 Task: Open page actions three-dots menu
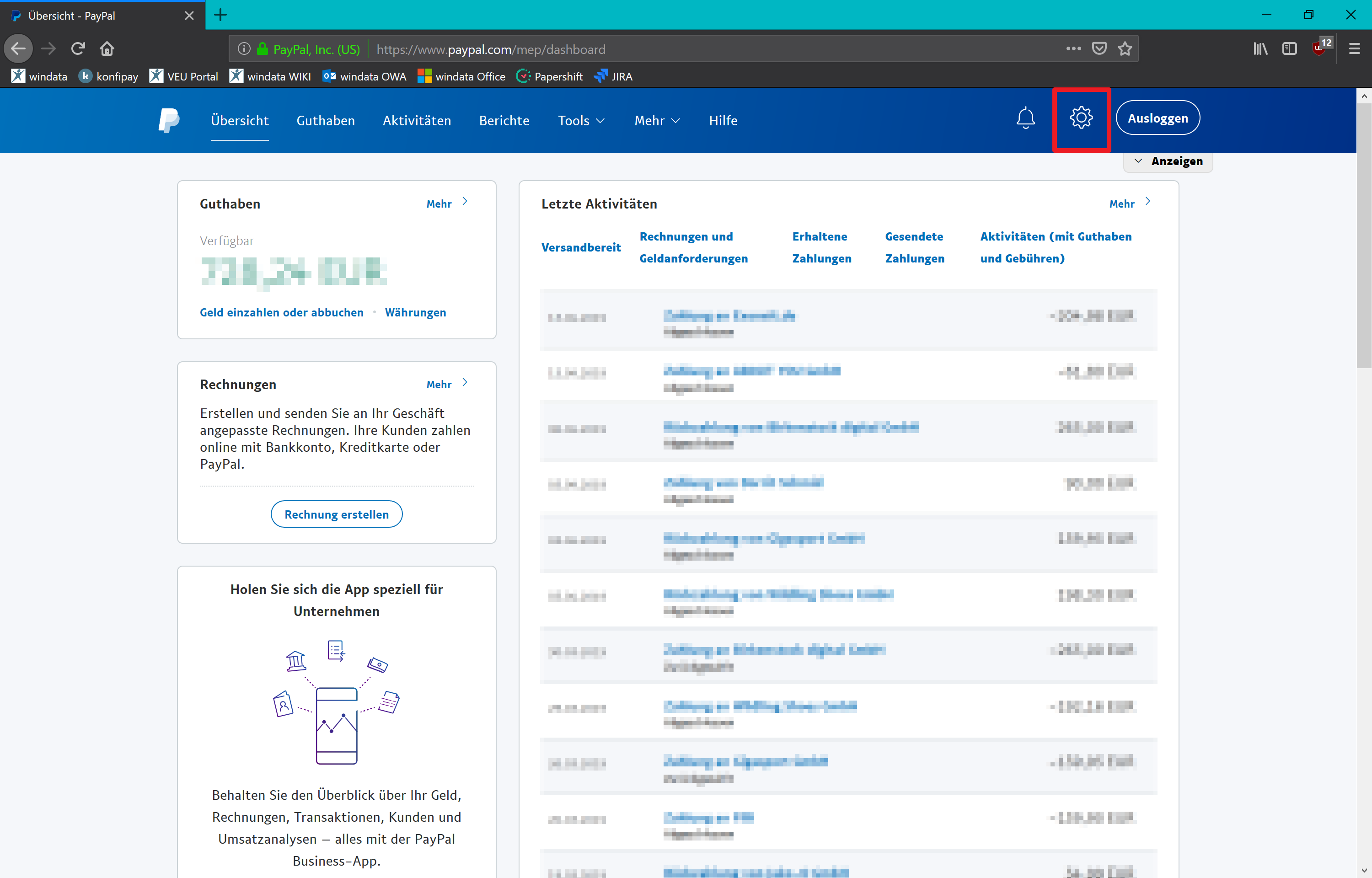pos(1073,49)
